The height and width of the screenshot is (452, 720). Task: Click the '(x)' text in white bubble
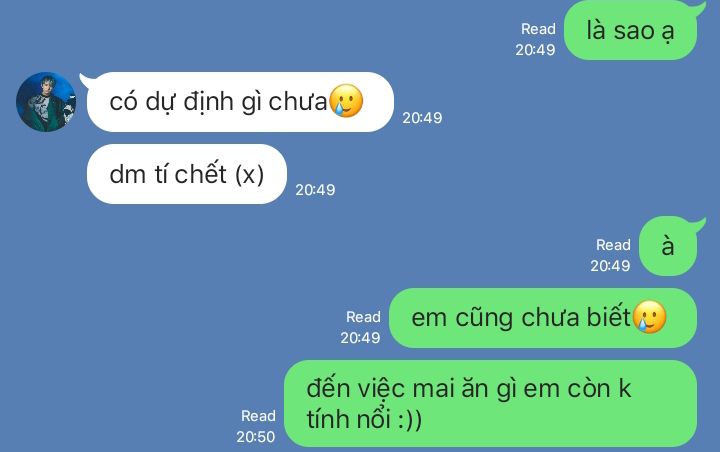pyautogui.click(x=249, y=175)
